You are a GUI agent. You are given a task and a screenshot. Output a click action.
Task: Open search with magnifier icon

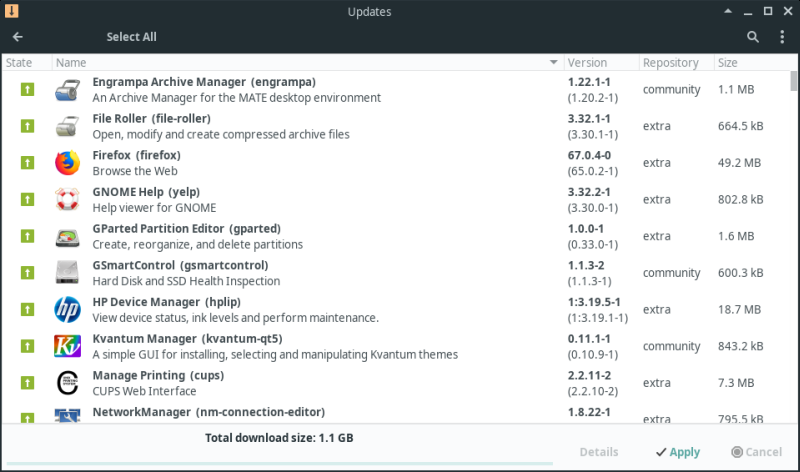point(753,37)
